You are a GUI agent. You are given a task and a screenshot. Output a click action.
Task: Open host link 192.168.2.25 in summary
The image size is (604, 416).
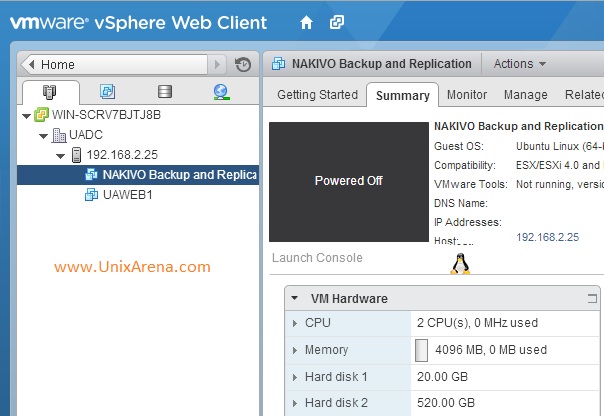[x=547, y=237]
